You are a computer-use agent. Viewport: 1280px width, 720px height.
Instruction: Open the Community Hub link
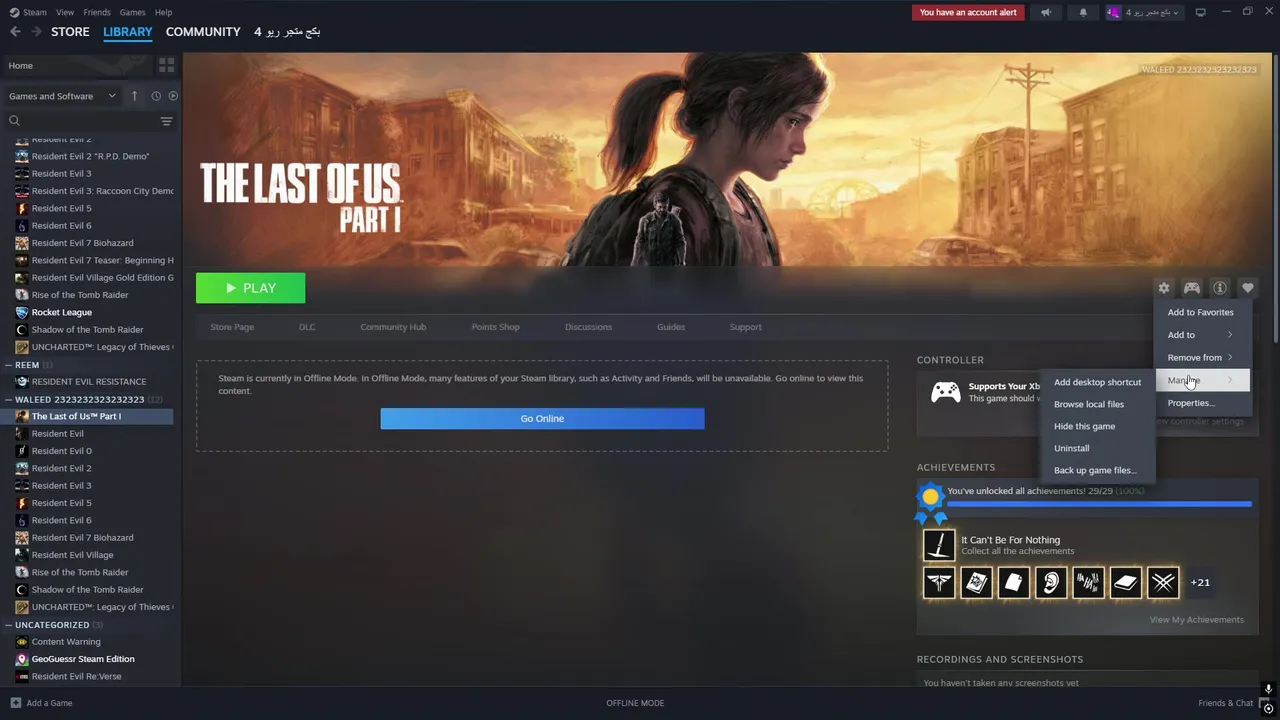[393, 327]
